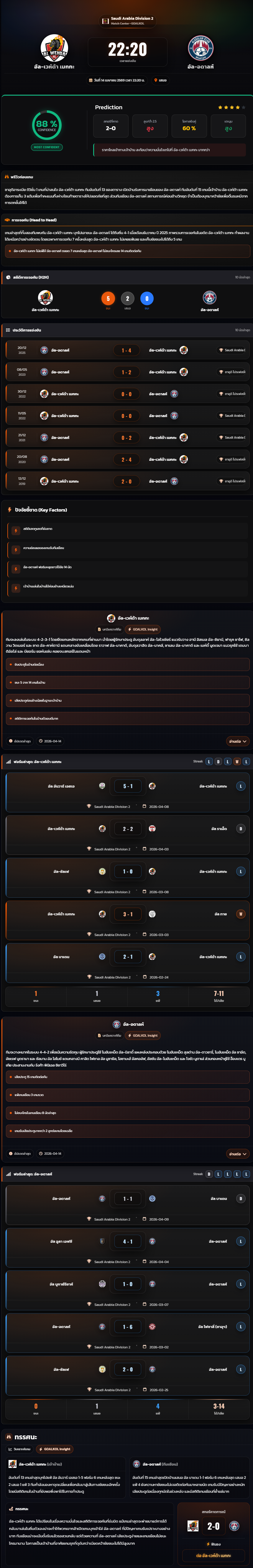Click the W result badge in Al Wehda streak
Viewport: 253px width, 1568px height.
[x=237, y=762]
